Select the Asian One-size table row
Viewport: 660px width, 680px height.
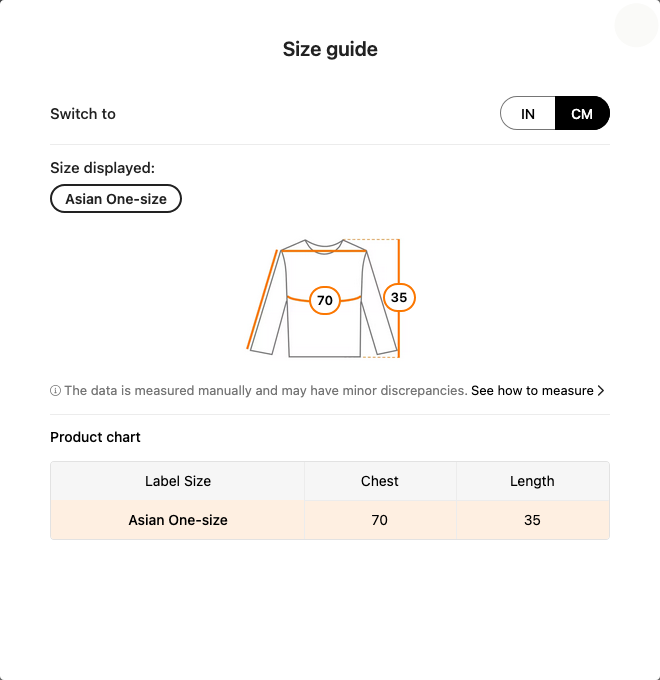(330, 520)
